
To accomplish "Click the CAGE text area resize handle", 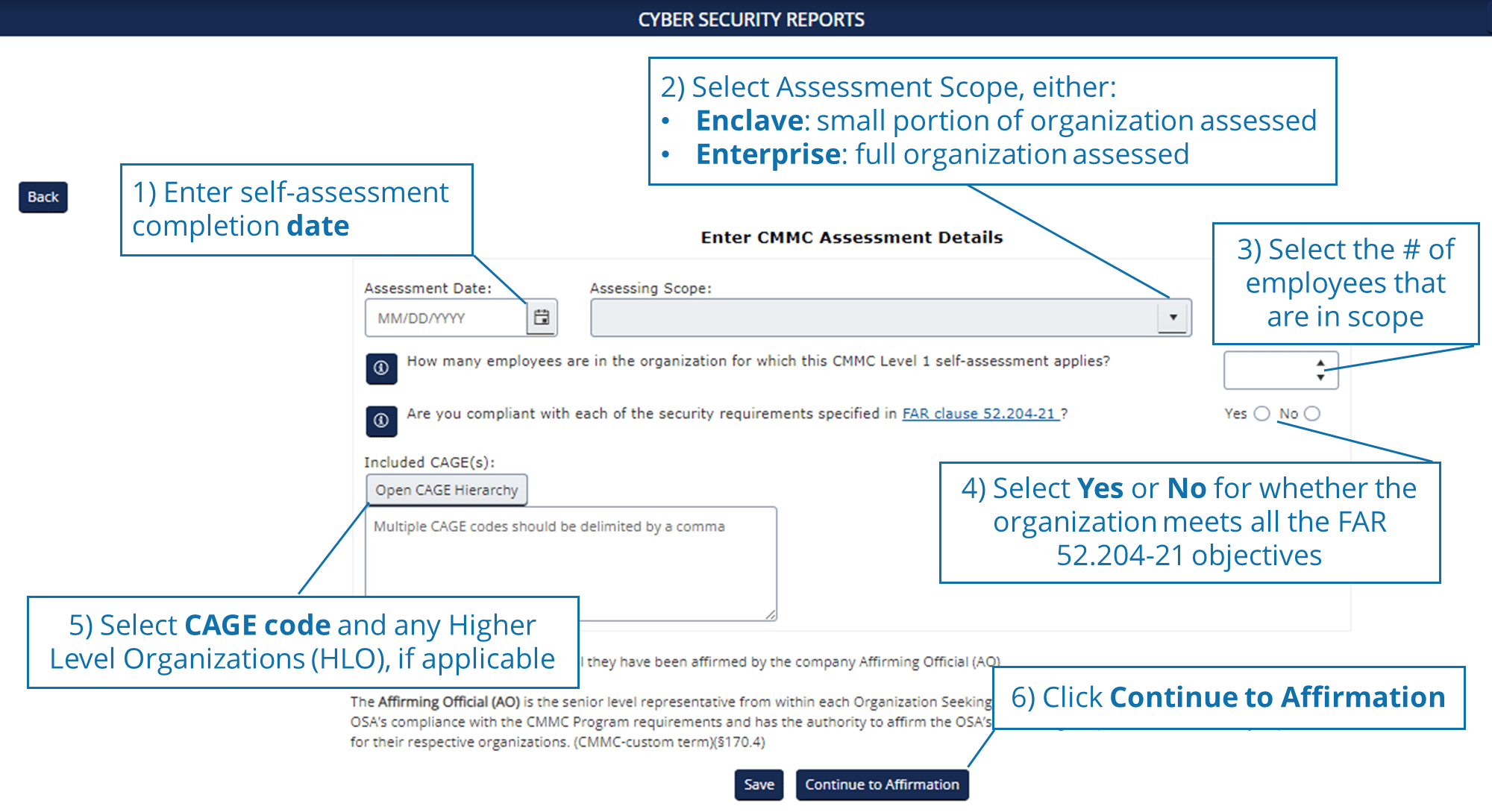I will point(771,616).
